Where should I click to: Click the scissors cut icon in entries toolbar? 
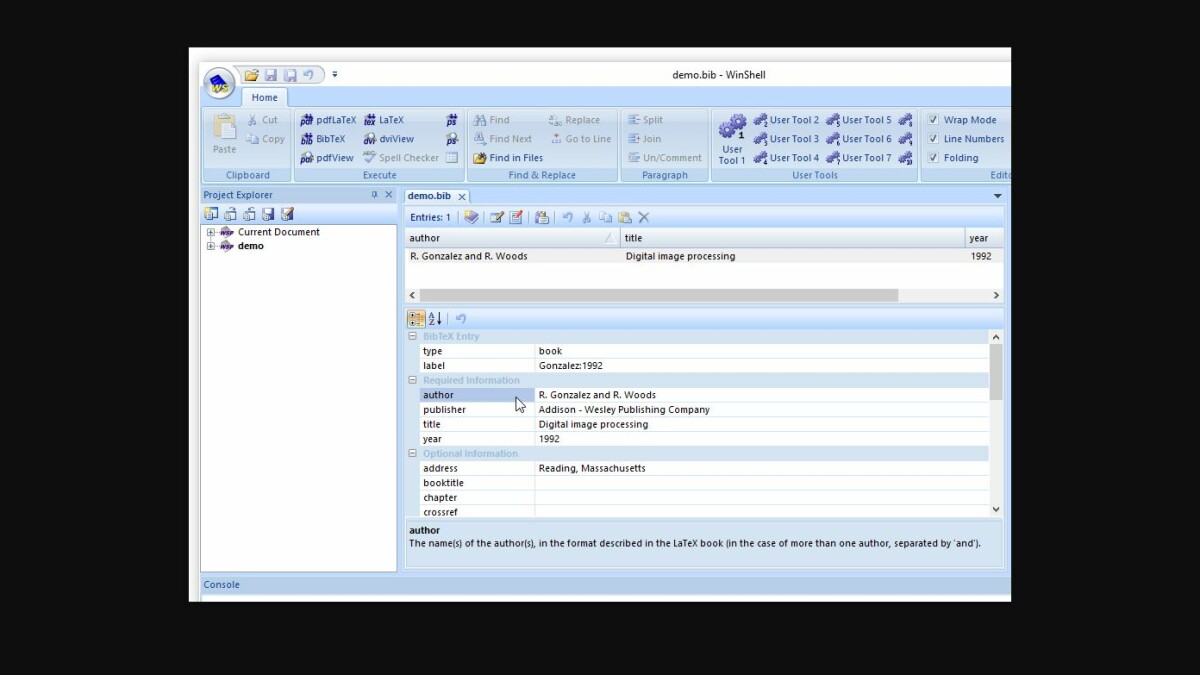pos(587,217)
